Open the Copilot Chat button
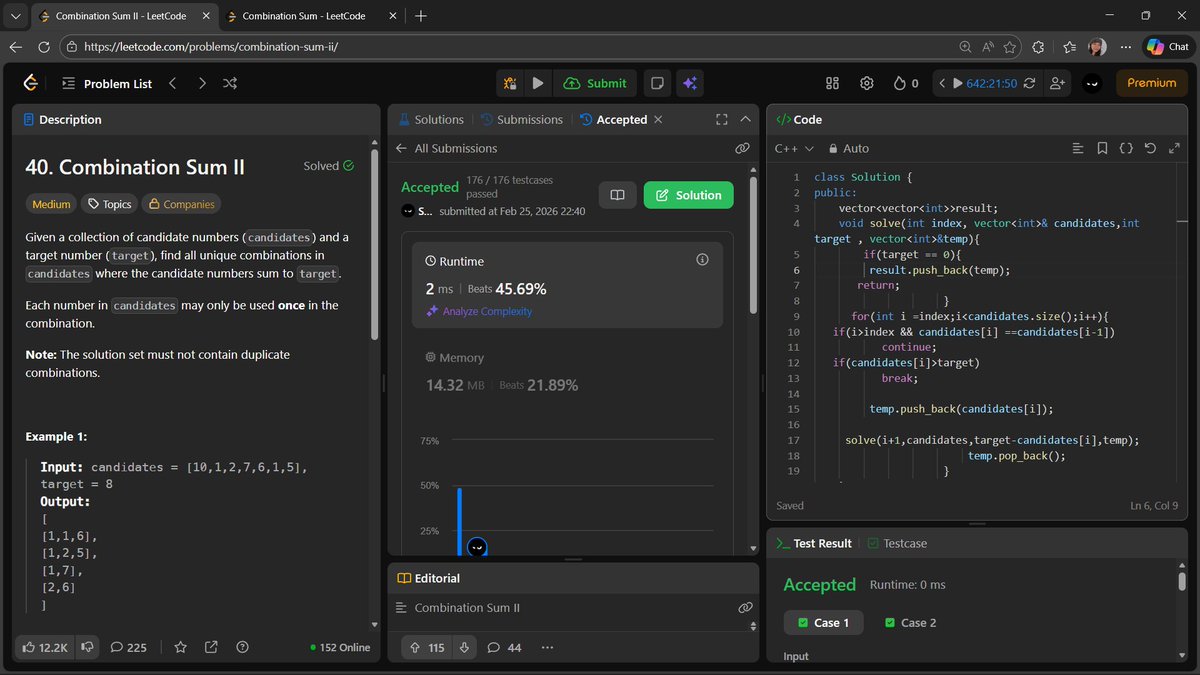Screen dimensions: 1200x675 pyautogui.click(x=1168, y=47)
